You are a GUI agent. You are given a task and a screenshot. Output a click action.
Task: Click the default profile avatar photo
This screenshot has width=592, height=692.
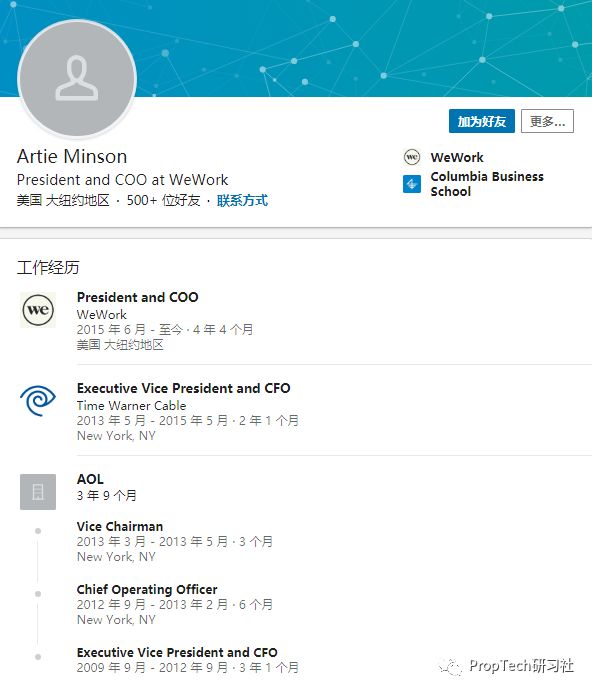pos(77,78)
